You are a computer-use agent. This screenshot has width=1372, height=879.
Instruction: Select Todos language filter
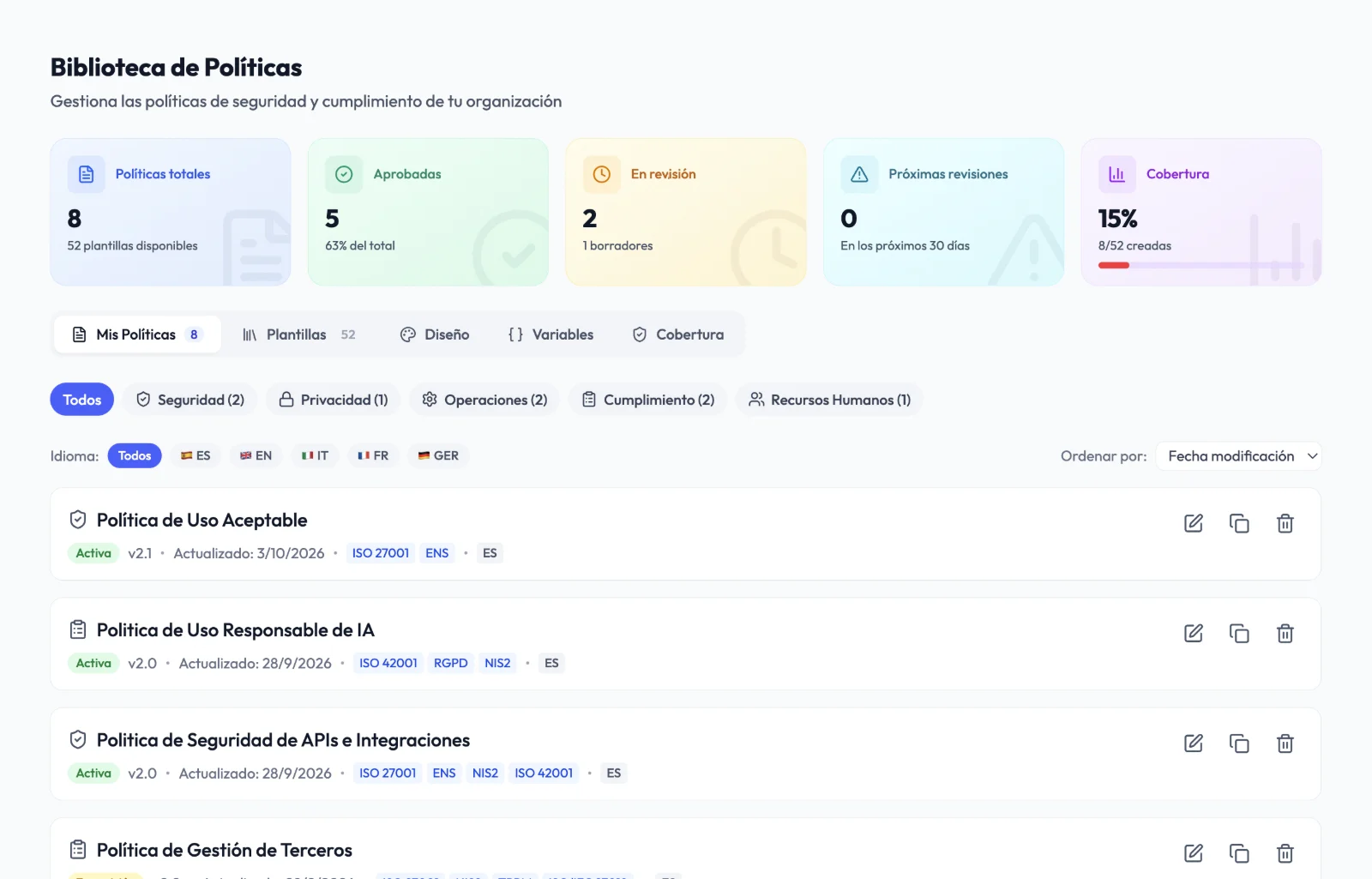point(135,455)
